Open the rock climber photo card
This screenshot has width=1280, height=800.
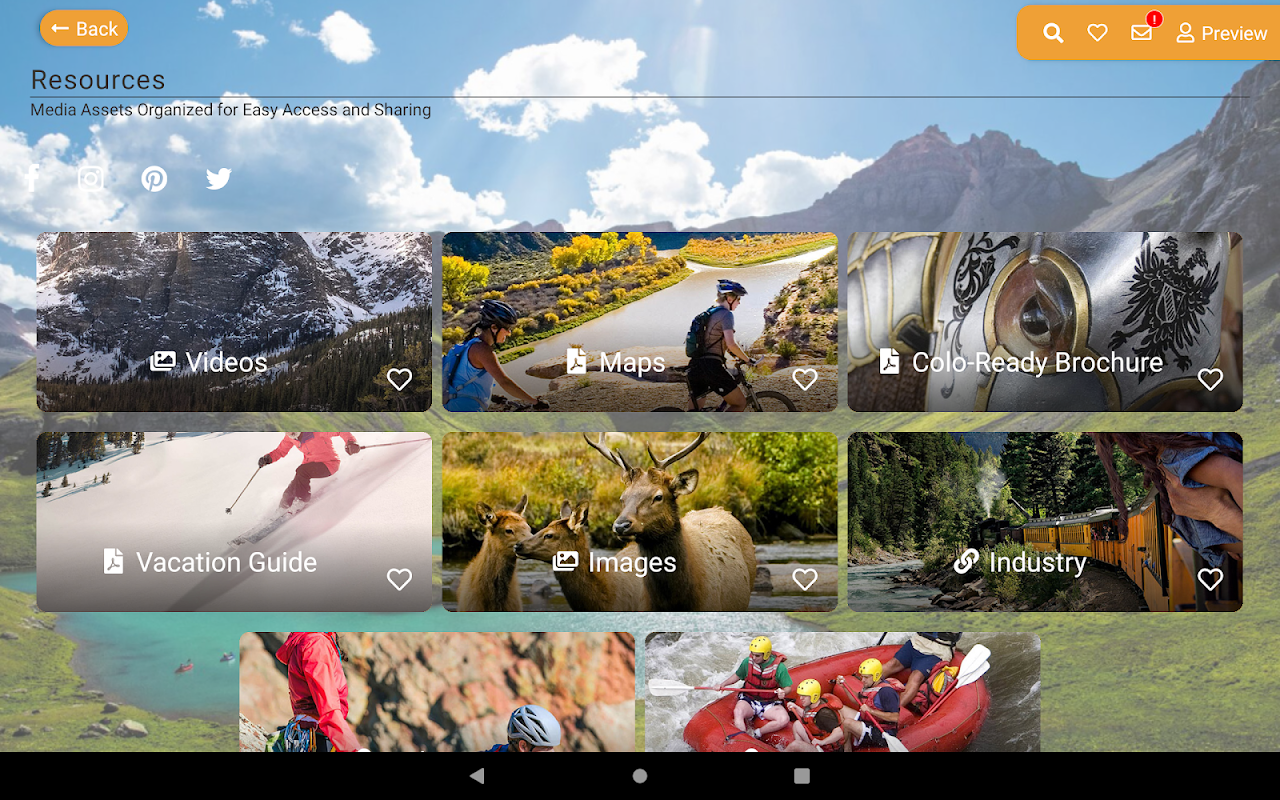(437, 692)
